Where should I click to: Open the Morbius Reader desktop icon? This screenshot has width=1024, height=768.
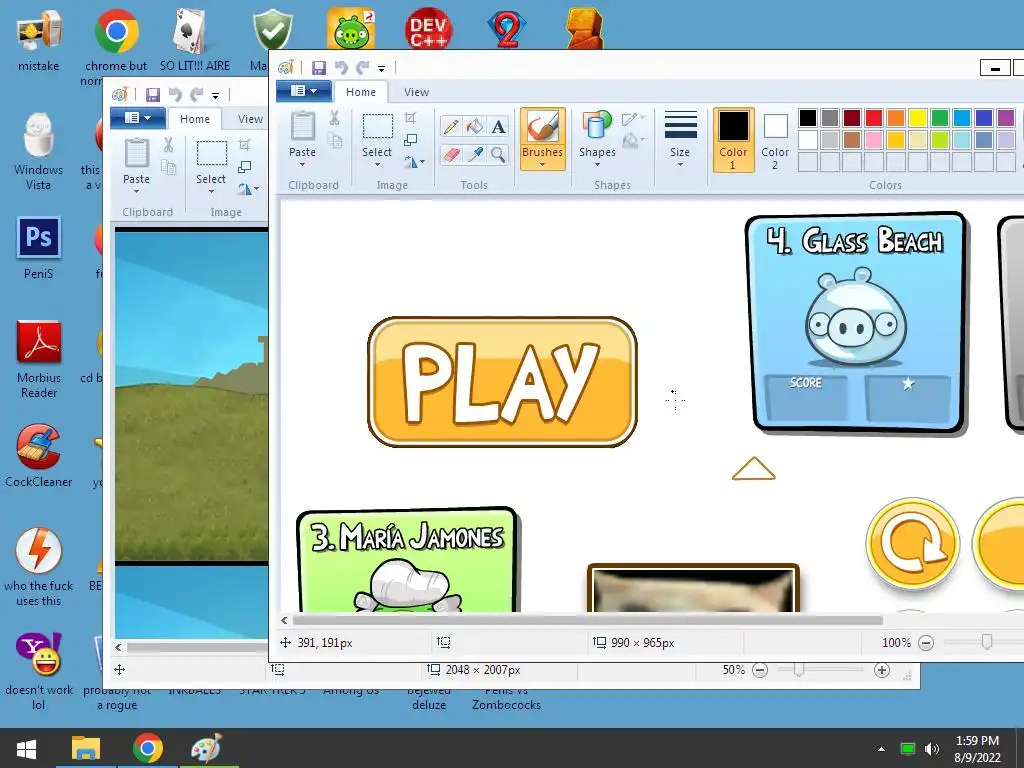[x=39, y=342]
